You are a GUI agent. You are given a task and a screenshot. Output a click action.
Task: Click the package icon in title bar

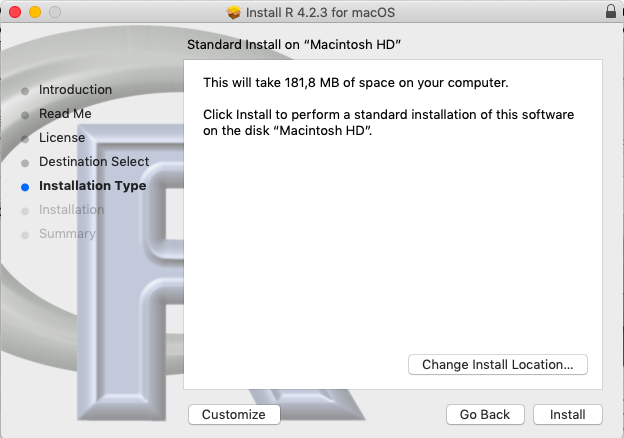[x=234, y=12]
